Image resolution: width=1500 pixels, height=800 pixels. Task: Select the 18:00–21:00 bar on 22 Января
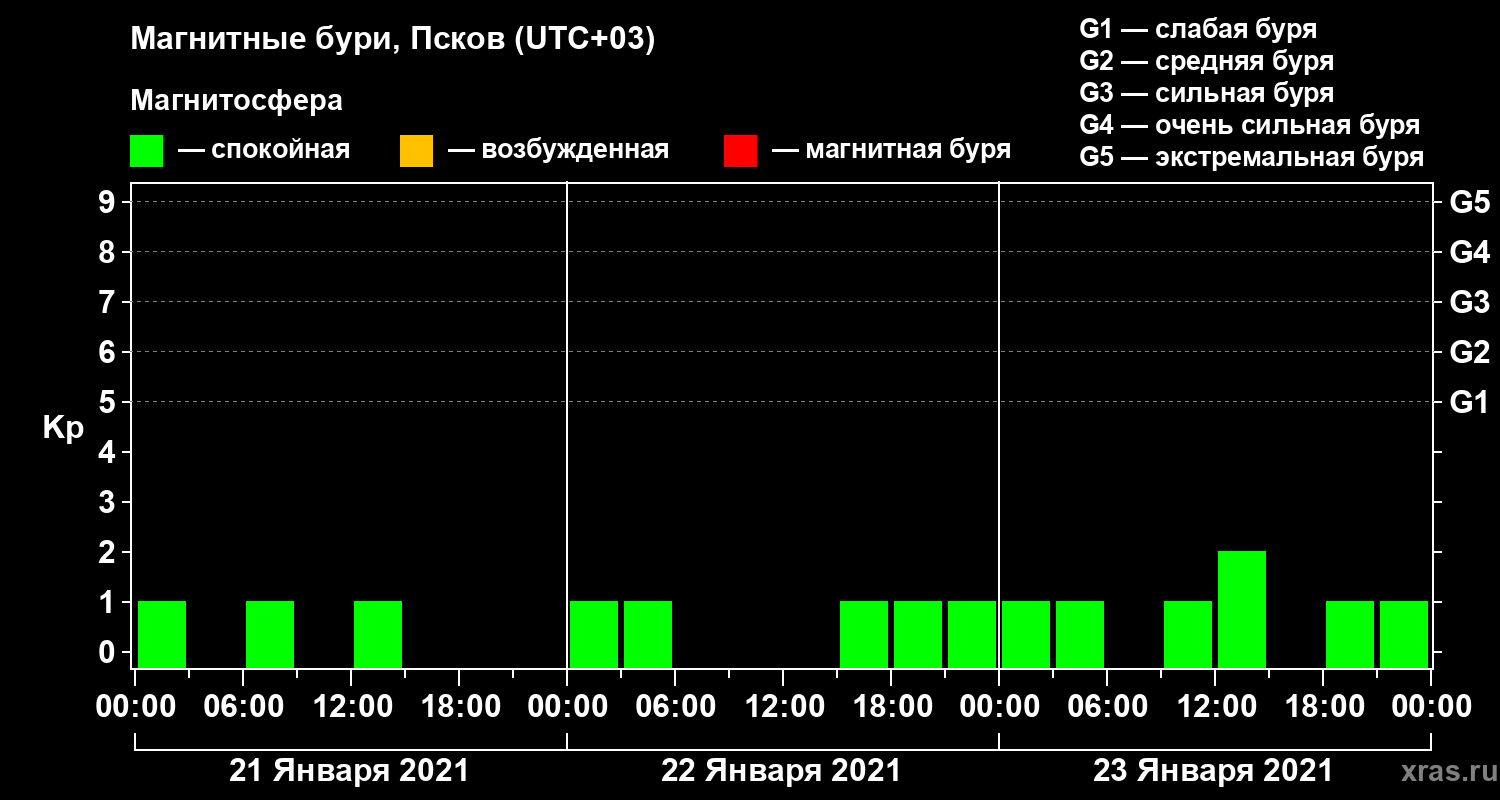point(918,634)
